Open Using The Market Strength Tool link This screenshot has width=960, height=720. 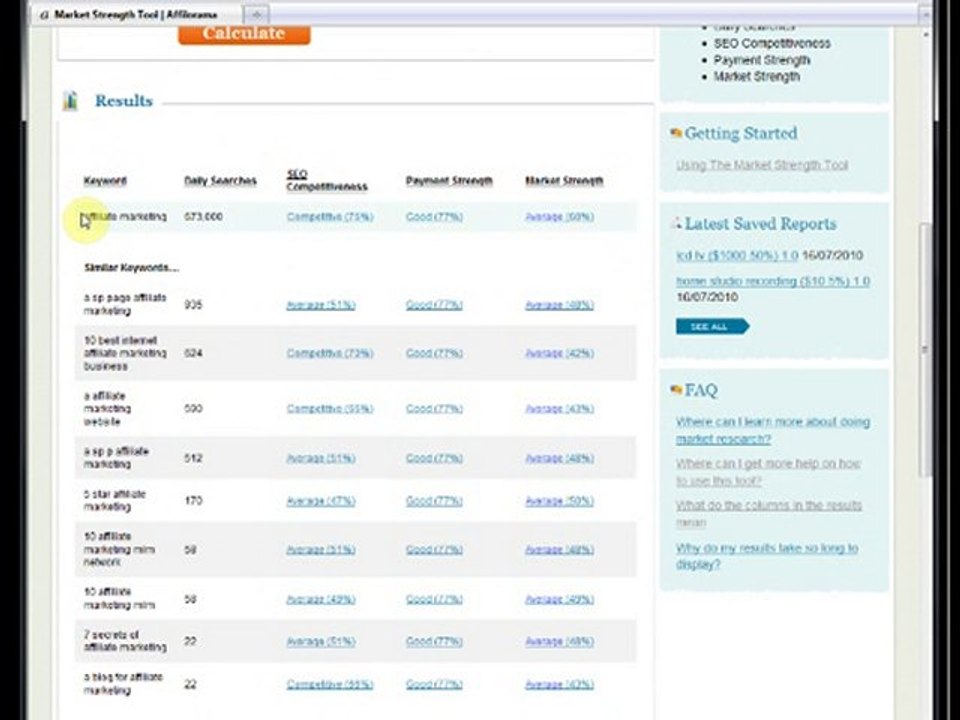click(x=762, y=165)
